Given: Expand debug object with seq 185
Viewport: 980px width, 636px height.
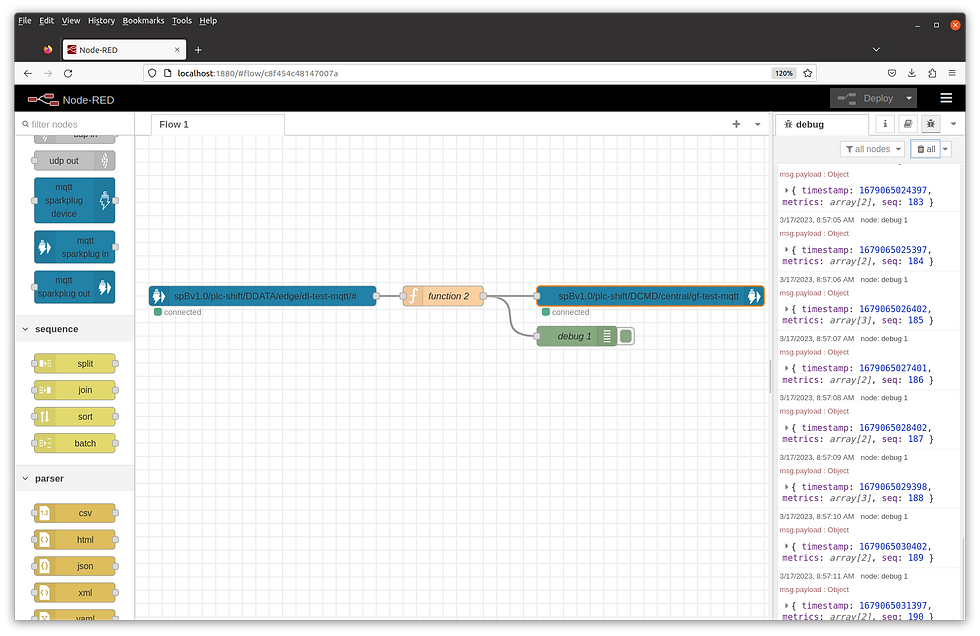Looking at the screenshot, I should [x=786, y=309].
